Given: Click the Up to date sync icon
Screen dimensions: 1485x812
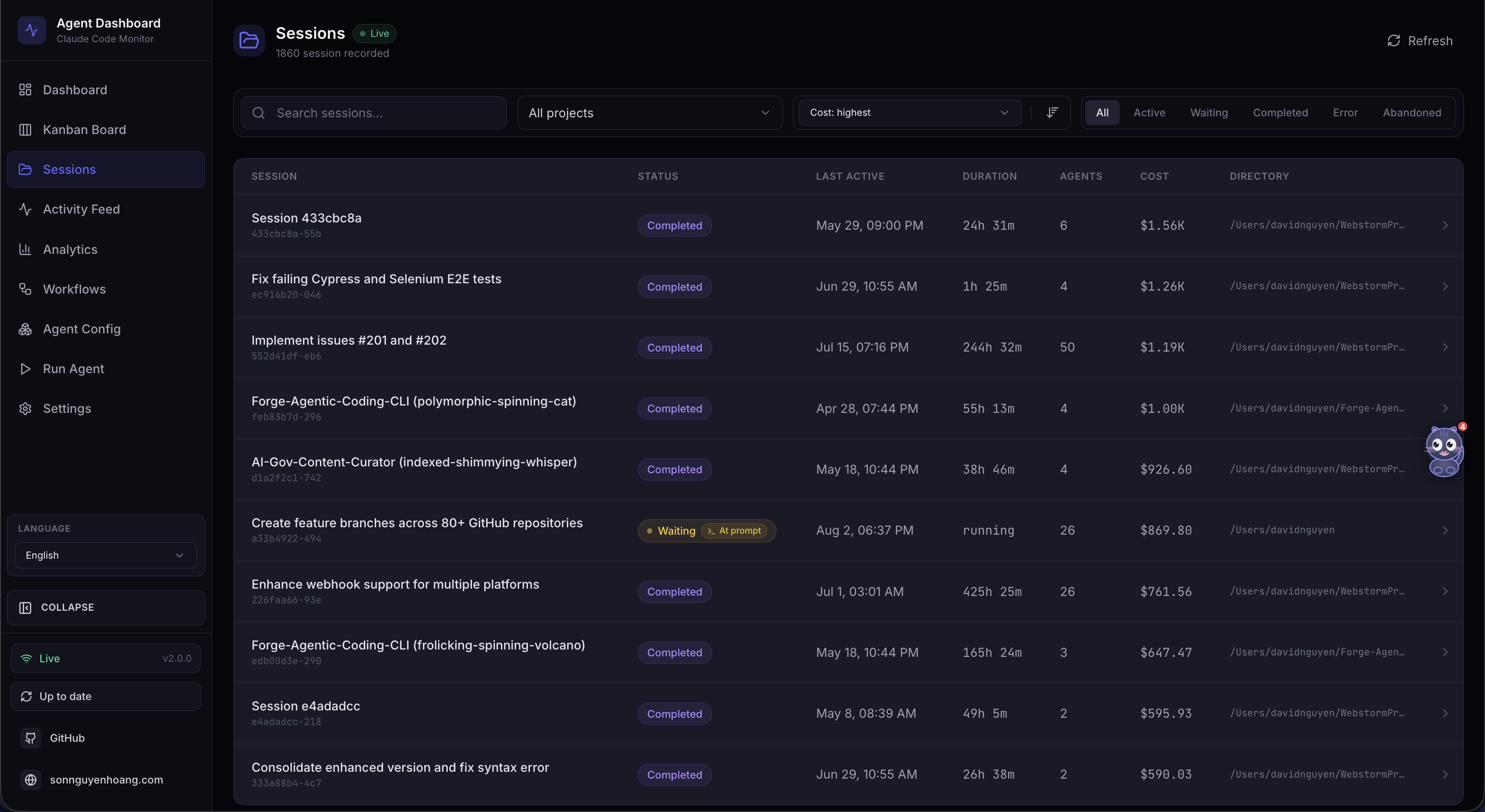Looking at the screenshot, I should click(27, 696).
